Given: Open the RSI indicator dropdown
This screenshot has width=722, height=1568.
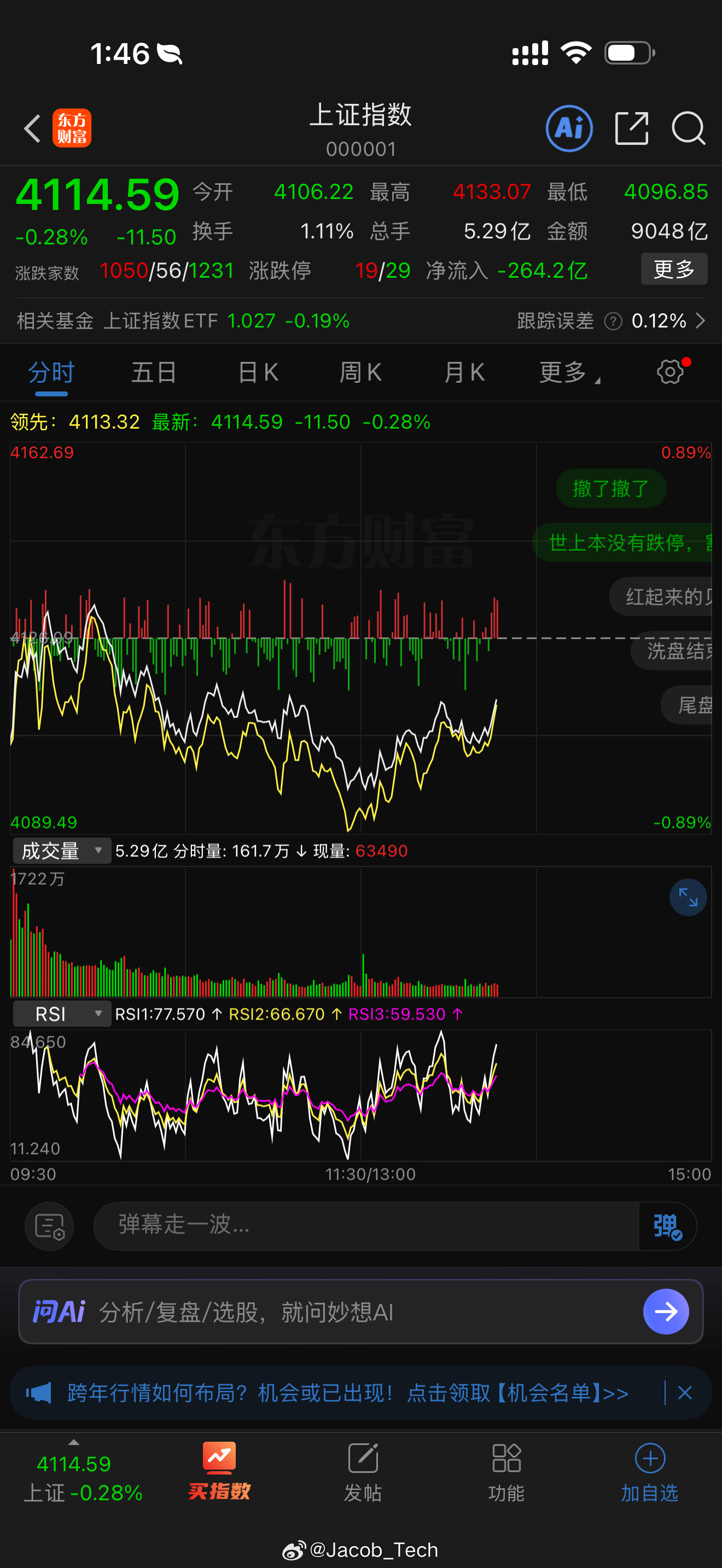Looking at the screenshot, I should tap(62, 1014).
